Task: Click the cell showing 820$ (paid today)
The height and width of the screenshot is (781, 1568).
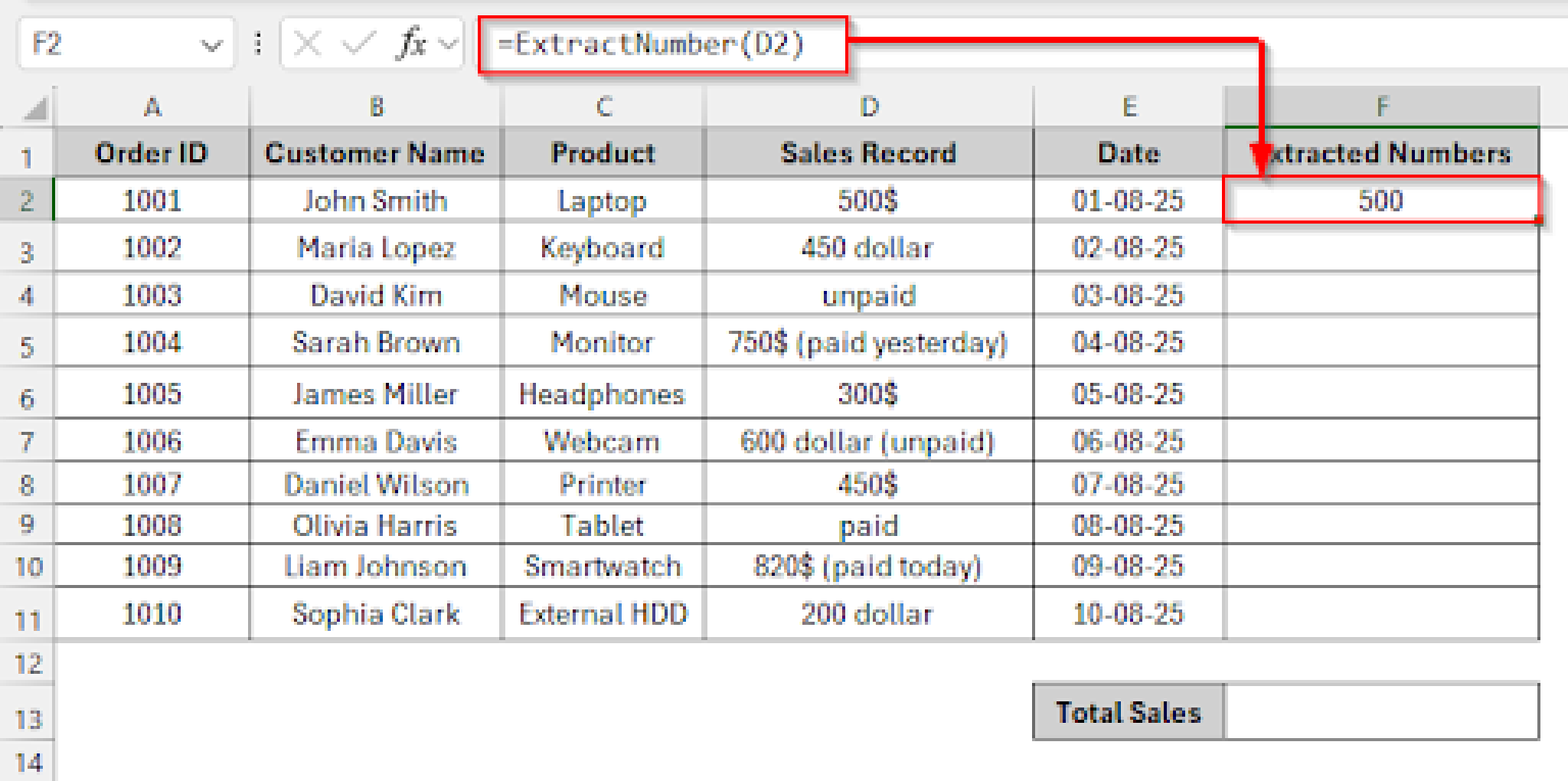Action: click(x=869, y=567)
